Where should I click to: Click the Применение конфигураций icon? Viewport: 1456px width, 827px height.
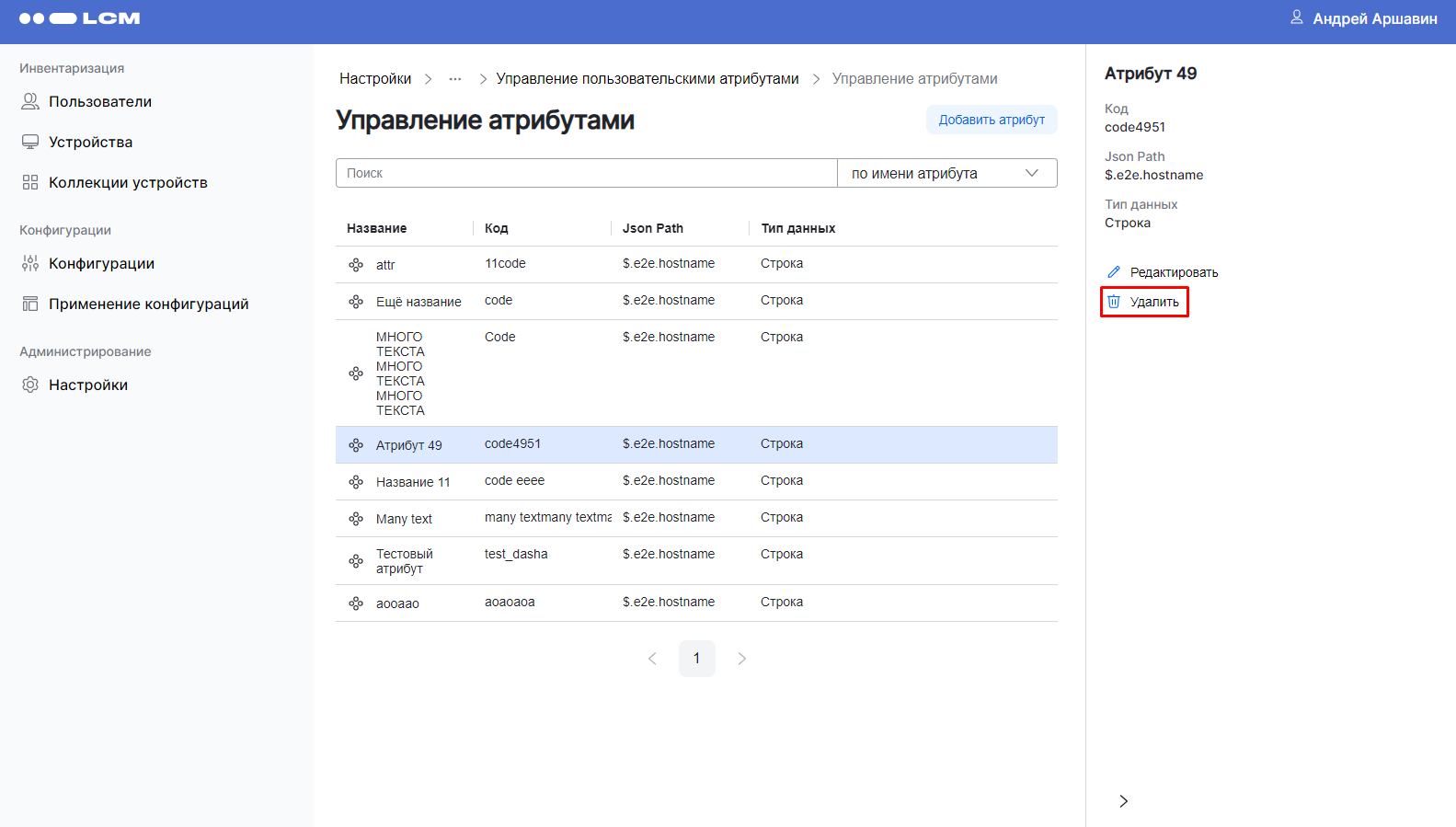tap(30, 304)
